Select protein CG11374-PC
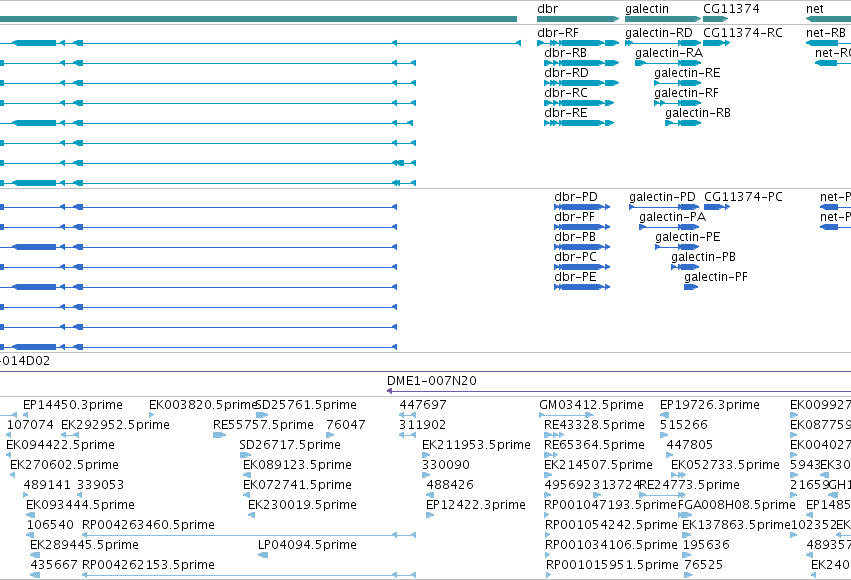Screen dimensions: 851x580 click(x=744, y=196)
